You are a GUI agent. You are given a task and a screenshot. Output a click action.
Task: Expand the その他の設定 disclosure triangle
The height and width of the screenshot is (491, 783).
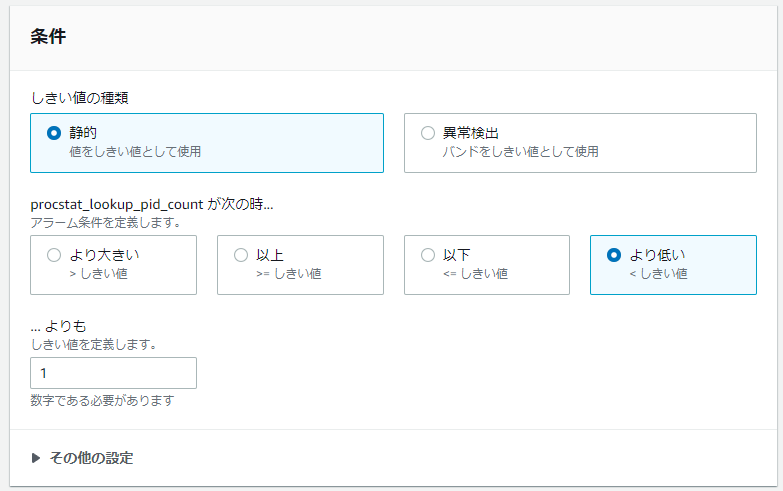tap(37, 458)
